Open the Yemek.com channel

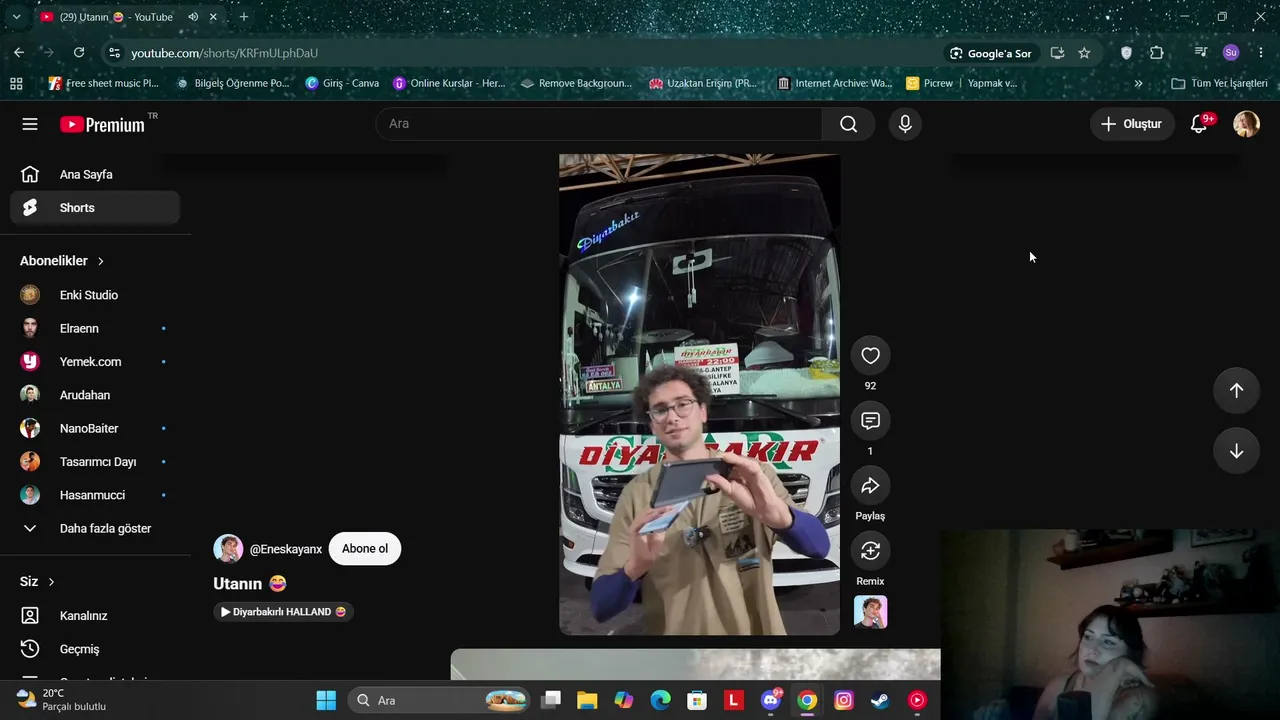pyautogui.click(x=95, y=362)
